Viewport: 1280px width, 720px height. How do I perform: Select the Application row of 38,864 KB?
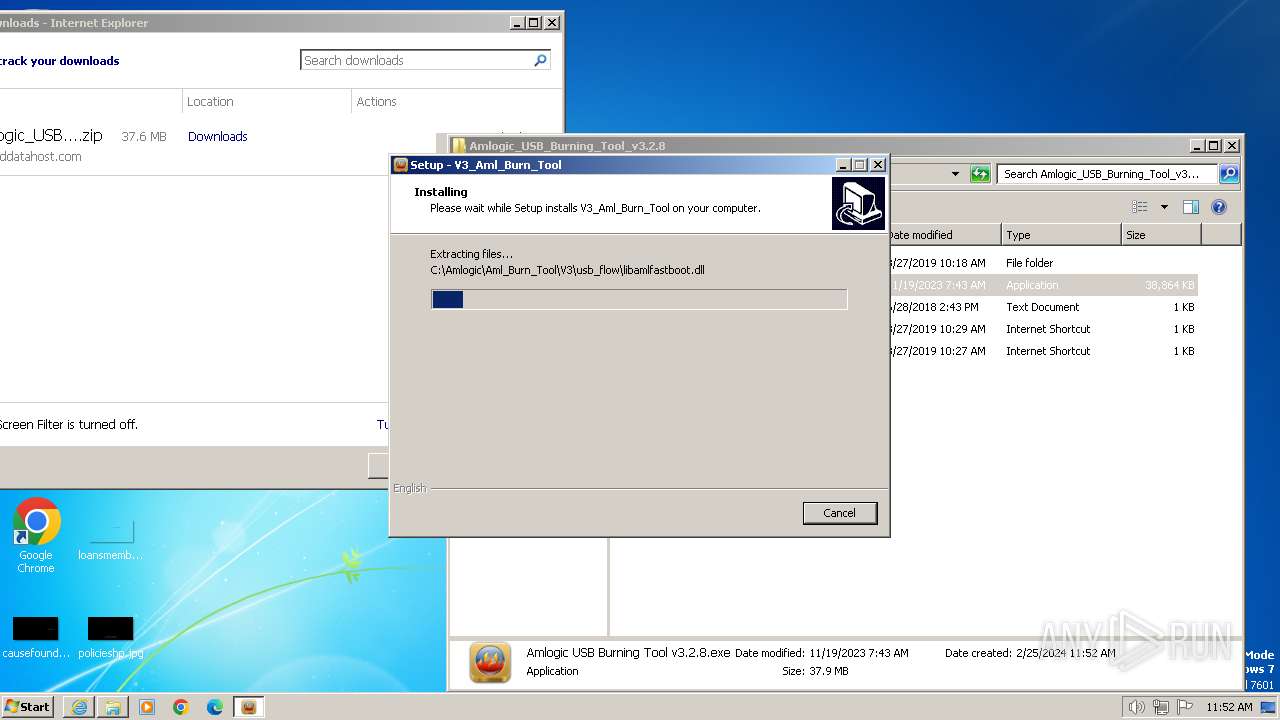coord(1041,285)
